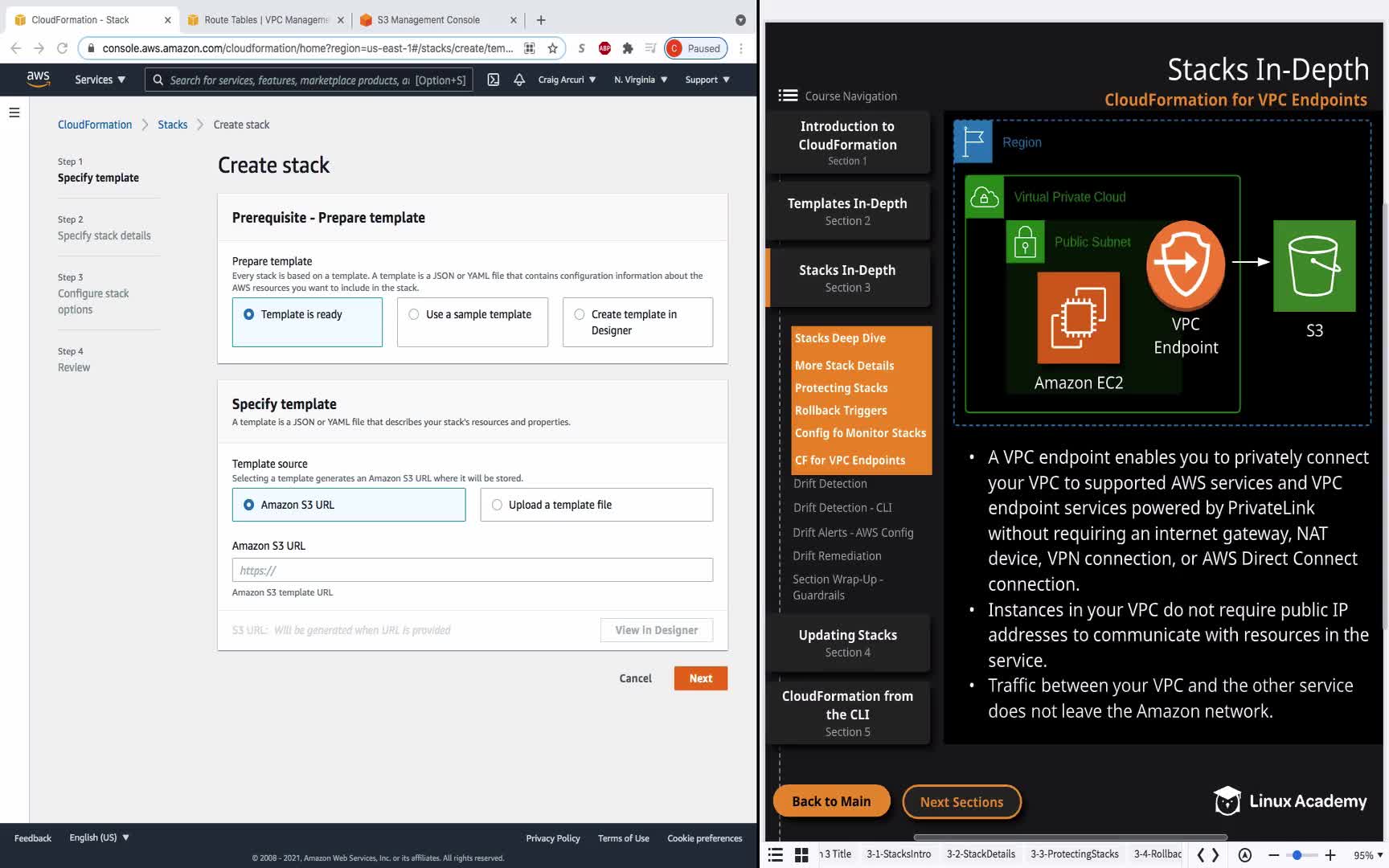Select 'Use a sample template' option
The image size is (1389, 868).
coord(473,322)
